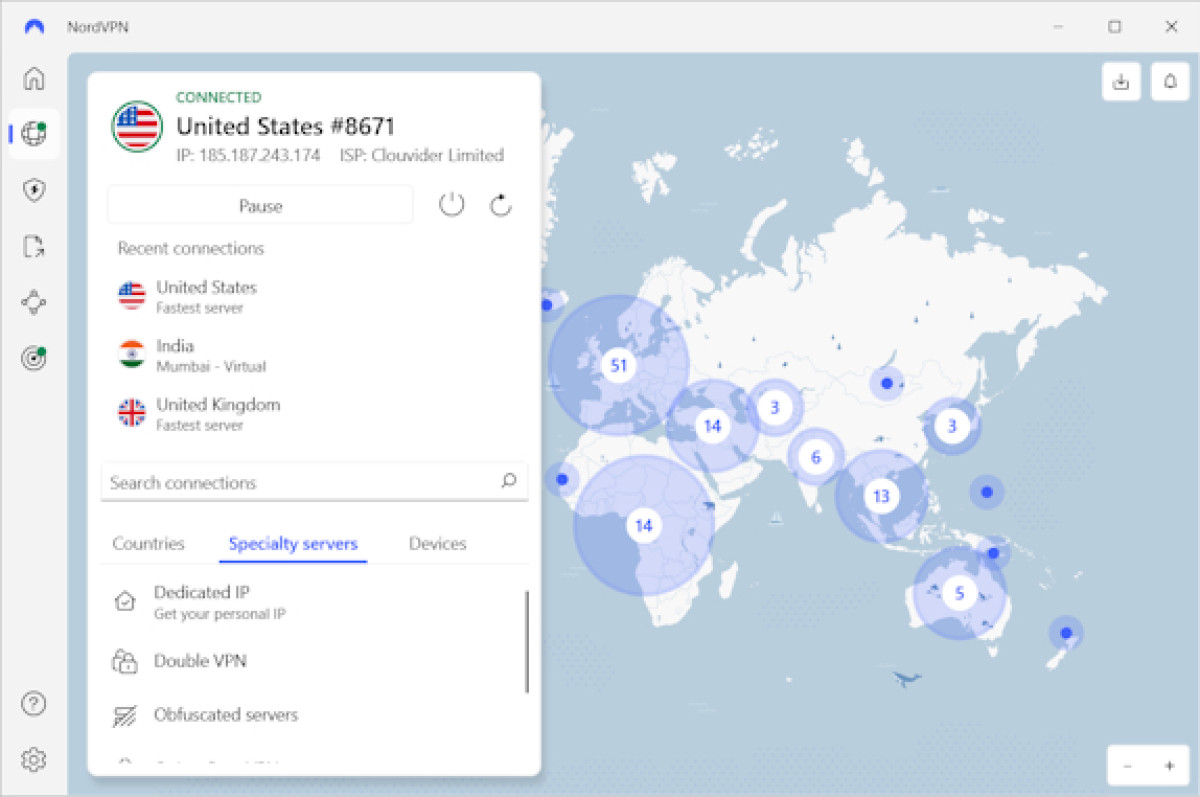The image size is (1200, 797).
Task: Open the Dark Web Monitor target icon
Action: [34, 359]
